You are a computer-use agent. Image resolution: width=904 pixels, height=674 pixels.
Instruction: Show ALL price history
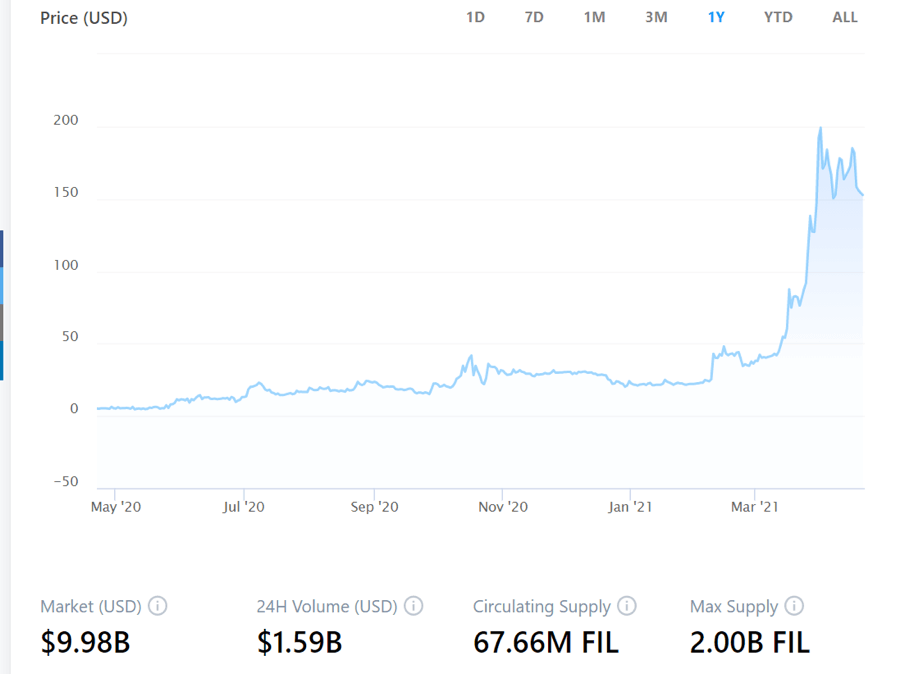[x=845, y=17]
